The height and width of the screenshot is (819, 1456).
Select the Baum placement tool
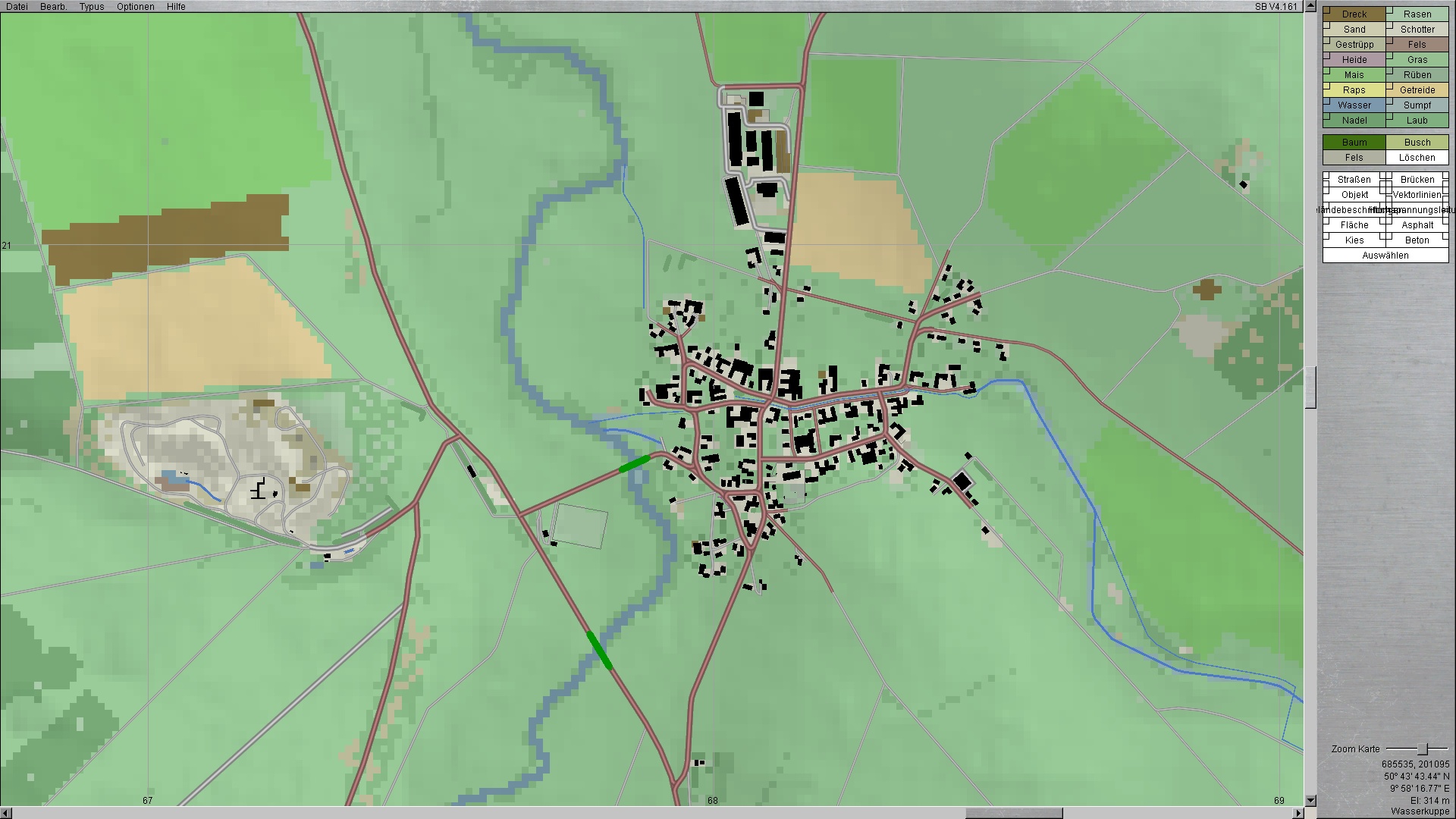tap(1354, 142)
